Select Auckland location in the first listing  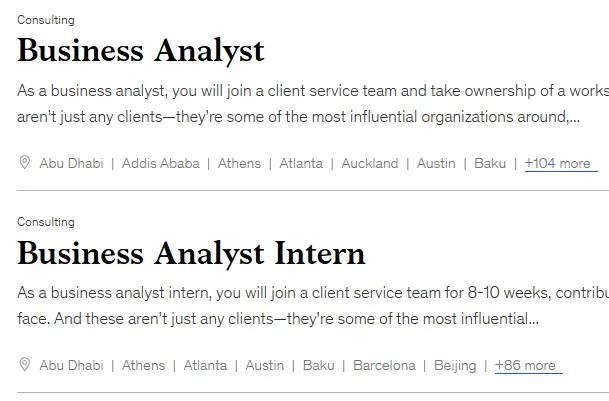click(370, 164)
